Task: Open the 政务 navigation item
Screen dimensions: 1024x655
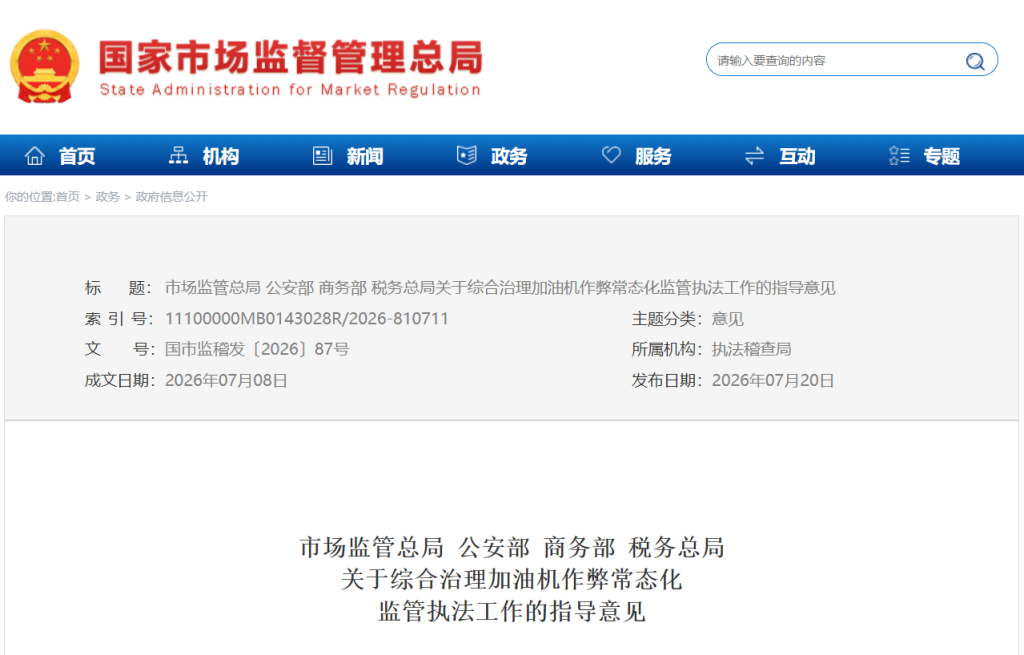Action: pyautogui.click(x=509, y=156)
